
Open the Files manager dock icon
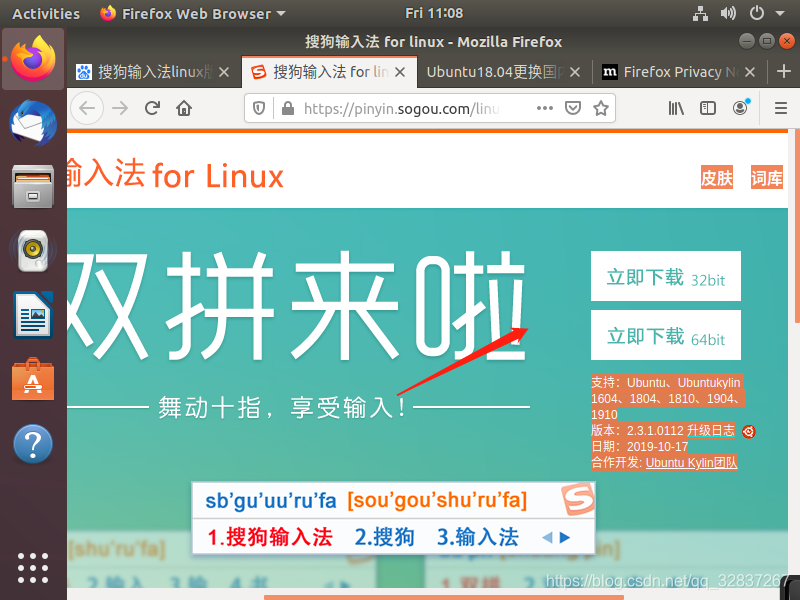[x=33, y=187]
